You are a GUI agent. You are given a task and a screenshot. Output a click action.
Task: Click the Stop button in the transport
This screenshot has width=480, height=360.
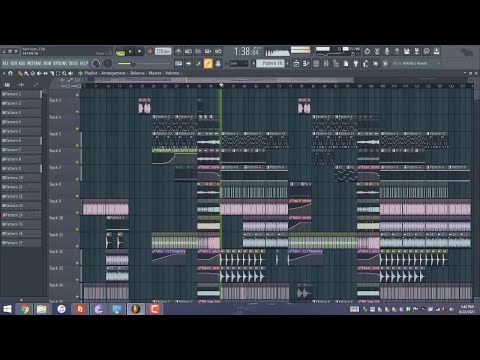click(x=139, y=51)
